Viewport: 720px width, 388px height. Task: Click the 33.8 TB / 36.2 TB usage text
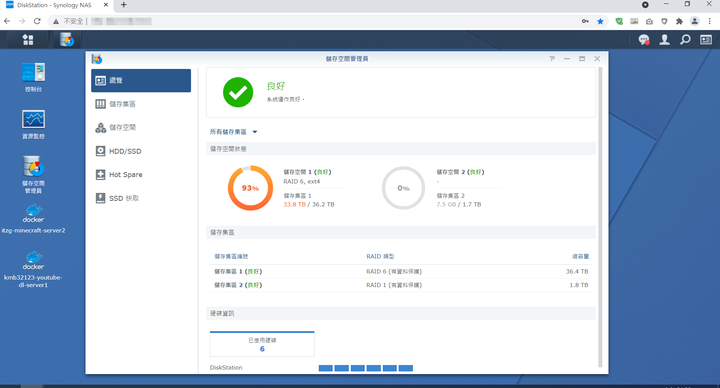(309, 204)
